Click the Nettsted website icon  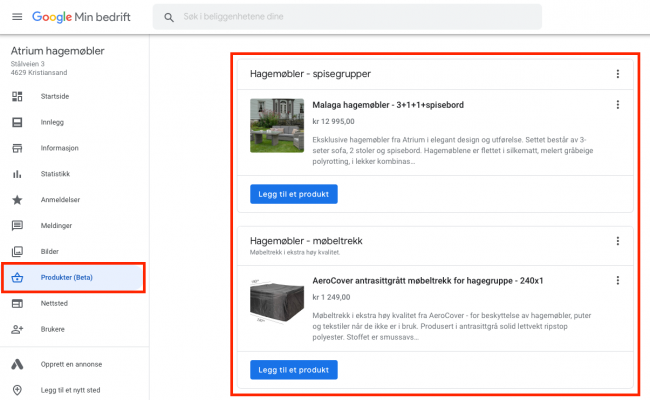(x=17, y=303)
